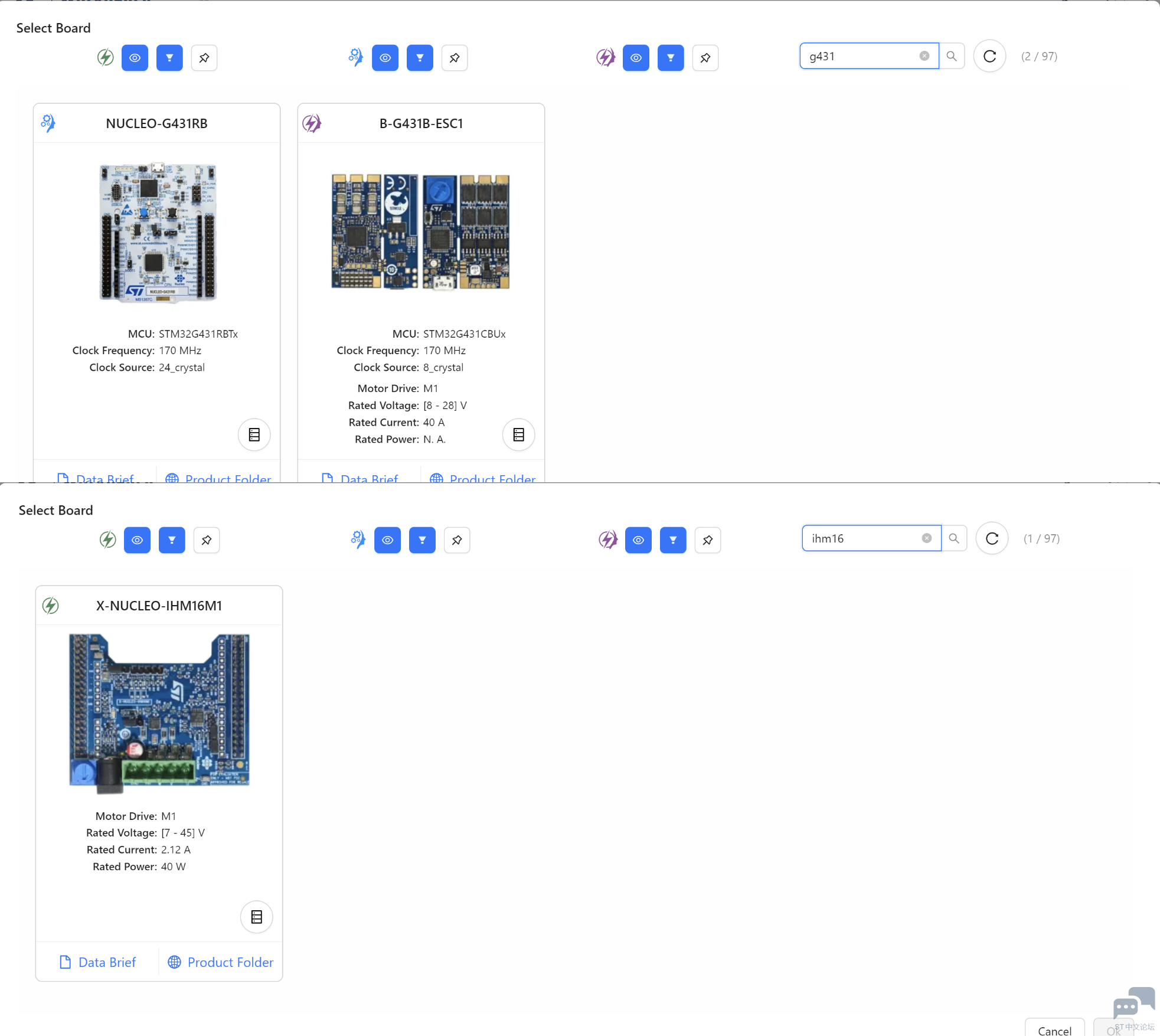The height and width of the screenshot is (1036, 1160).
Task: Open Data Brief link for X-NUCLEO-IHM16M1
Action: [x=98, y=962]
